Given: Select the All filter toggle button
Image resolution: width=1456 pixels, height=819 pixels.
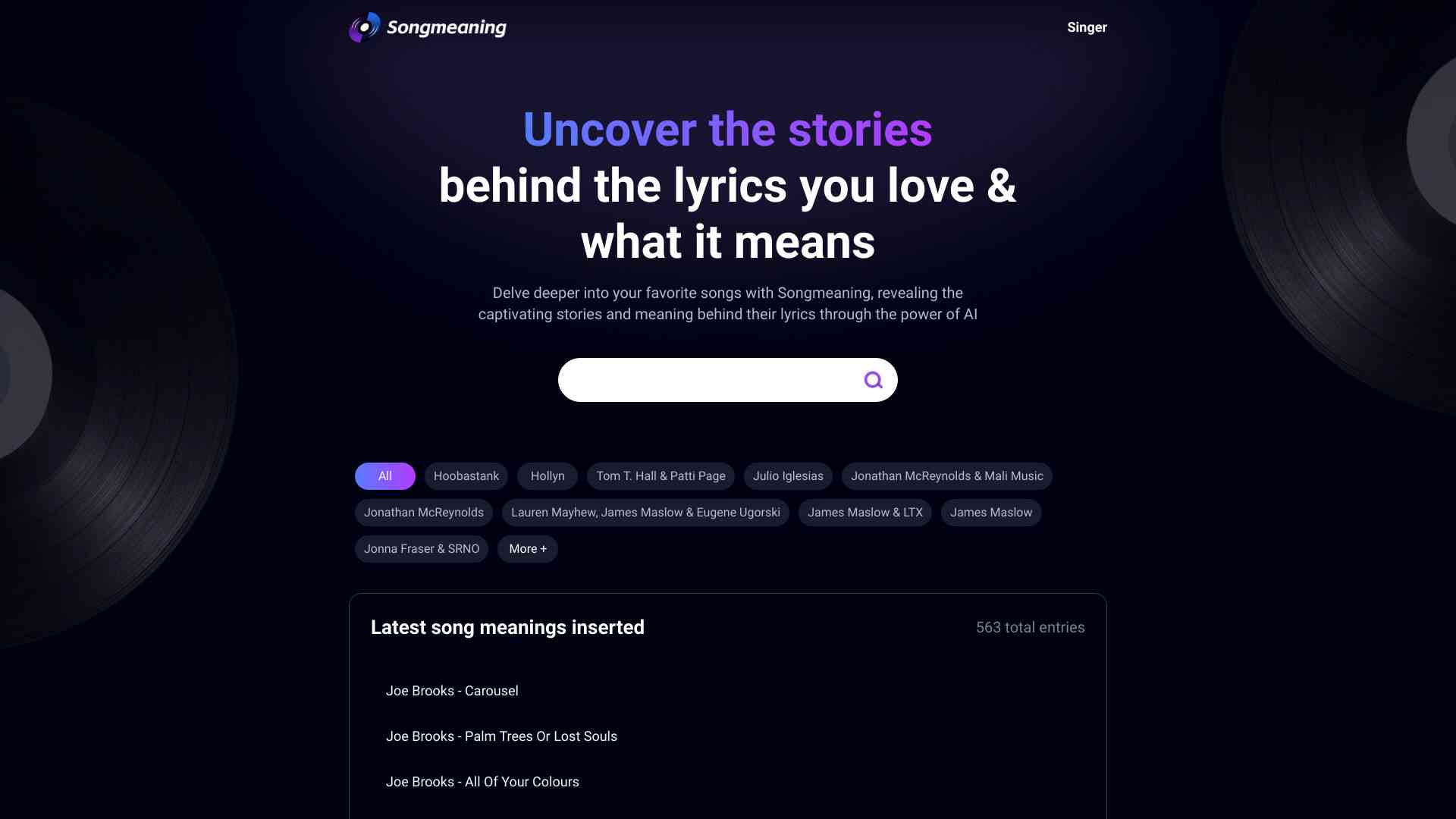Looking at the screenshot, I should click(384, 476).
